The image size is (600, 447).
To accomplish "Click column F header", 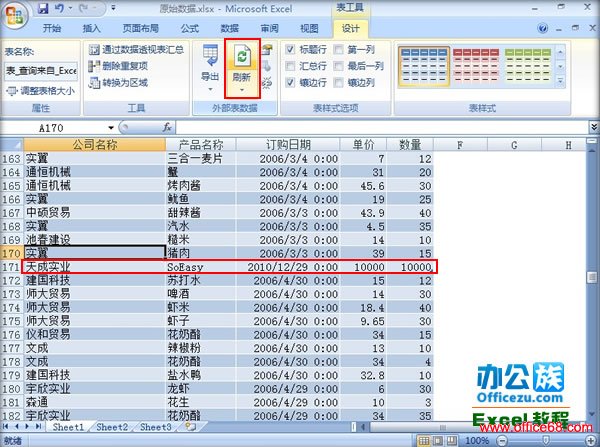I will [460, 145].
